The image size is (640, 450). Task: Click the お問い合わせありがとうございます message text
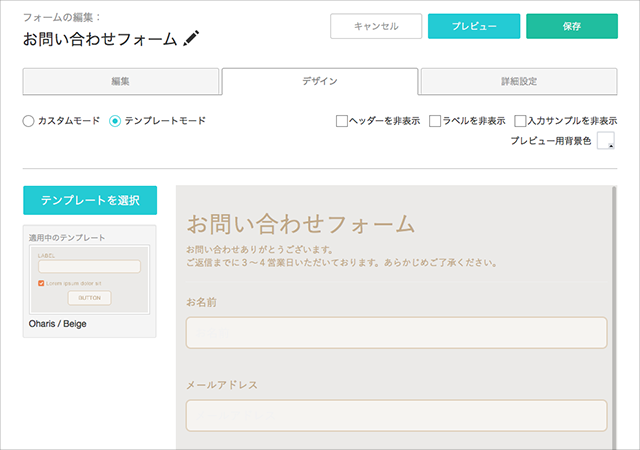[260, 250]
